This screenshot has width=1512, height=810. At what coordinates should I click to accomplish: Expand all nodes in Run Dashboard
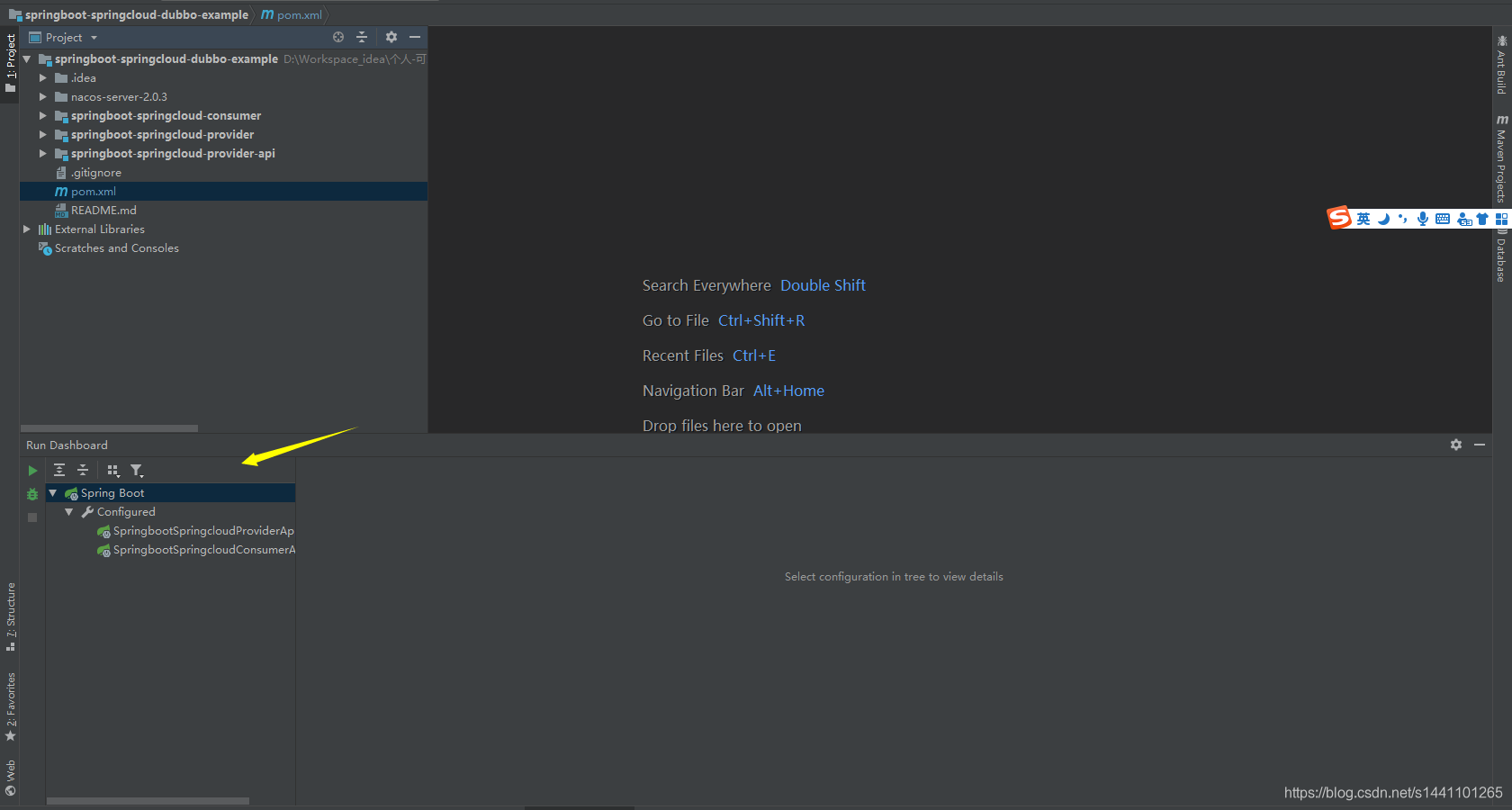(59, 470)
